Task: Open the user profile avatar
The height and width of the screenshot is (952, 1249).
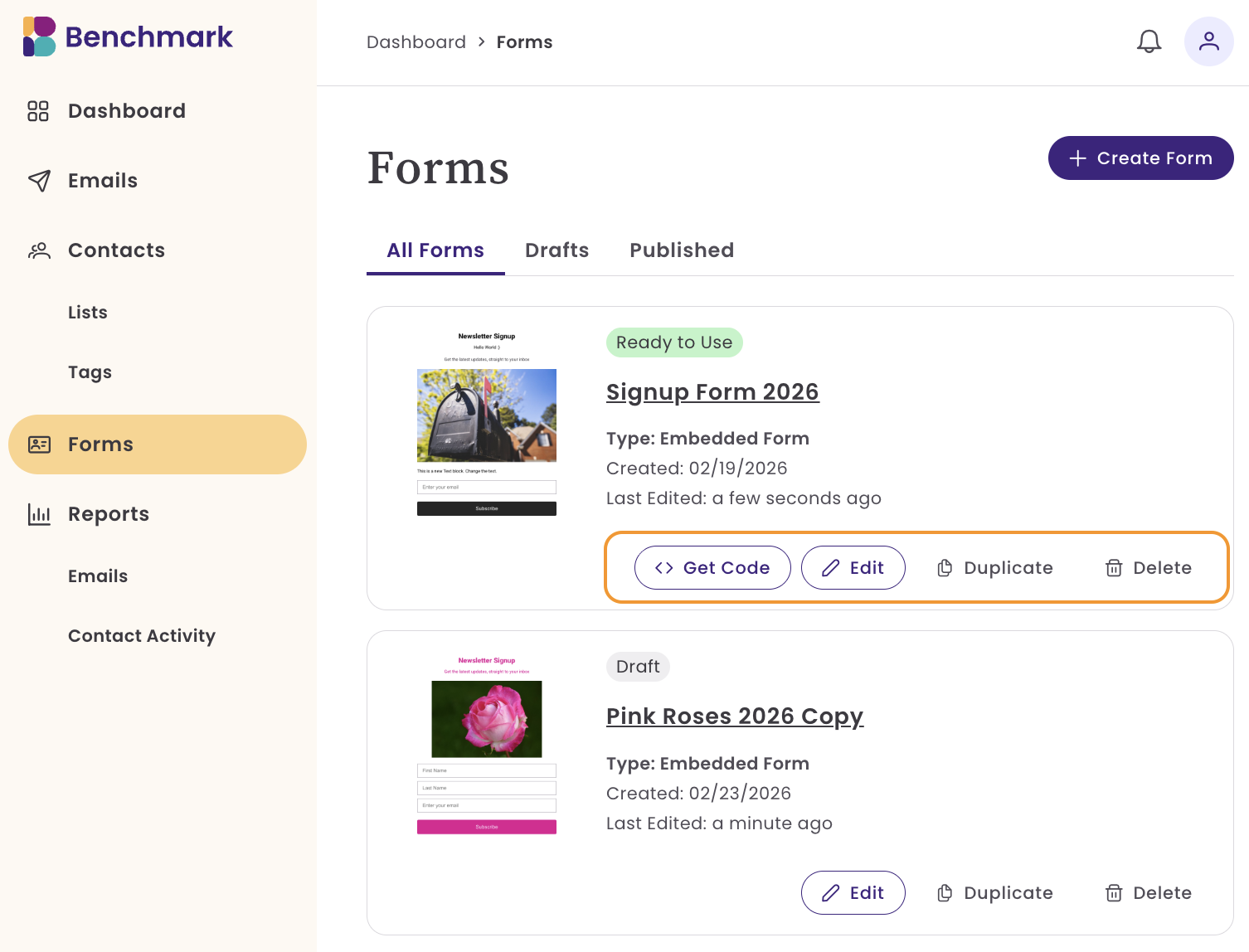Action: (x=1208, y=41)
